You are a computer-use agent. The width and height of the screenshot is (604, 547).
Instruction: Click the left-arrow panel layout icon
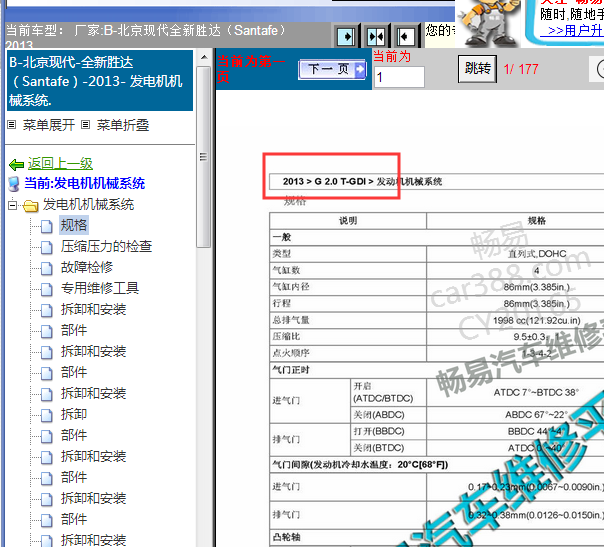pyautogui.click(x=406, y=37)
